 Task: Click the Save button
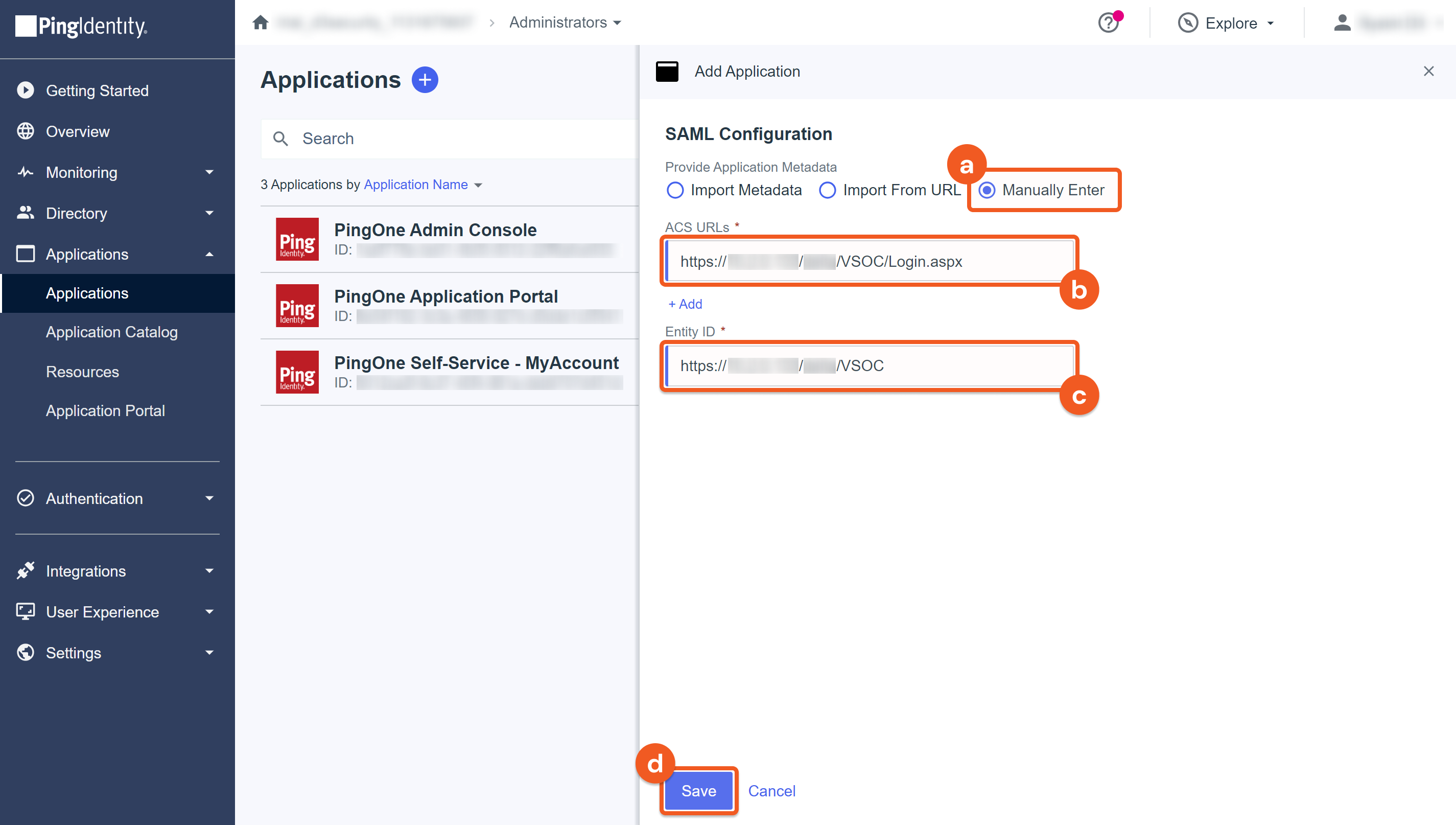tap(698, 790)
